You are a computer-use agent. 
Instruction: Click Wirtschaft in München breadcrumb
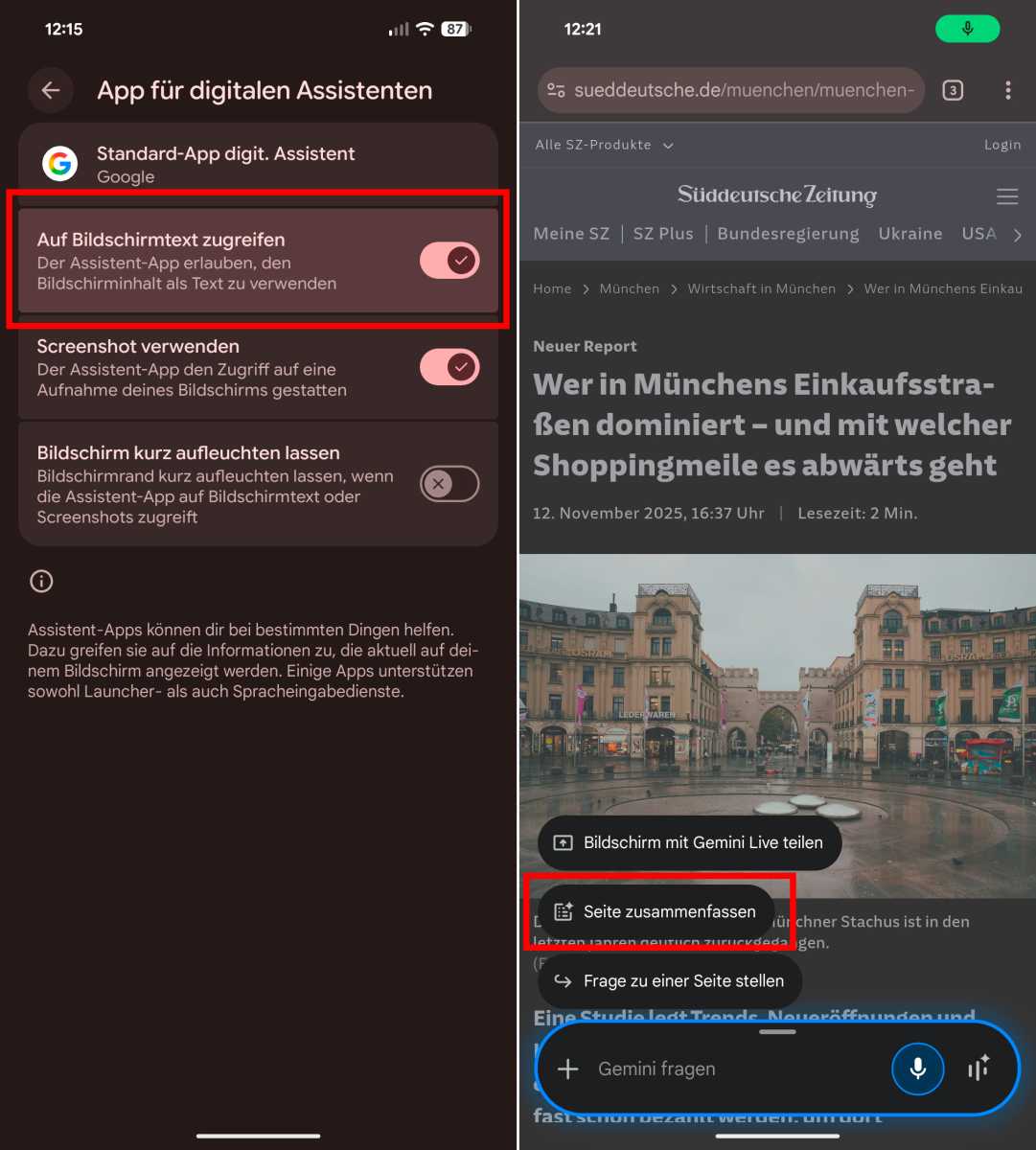(762, 288)
